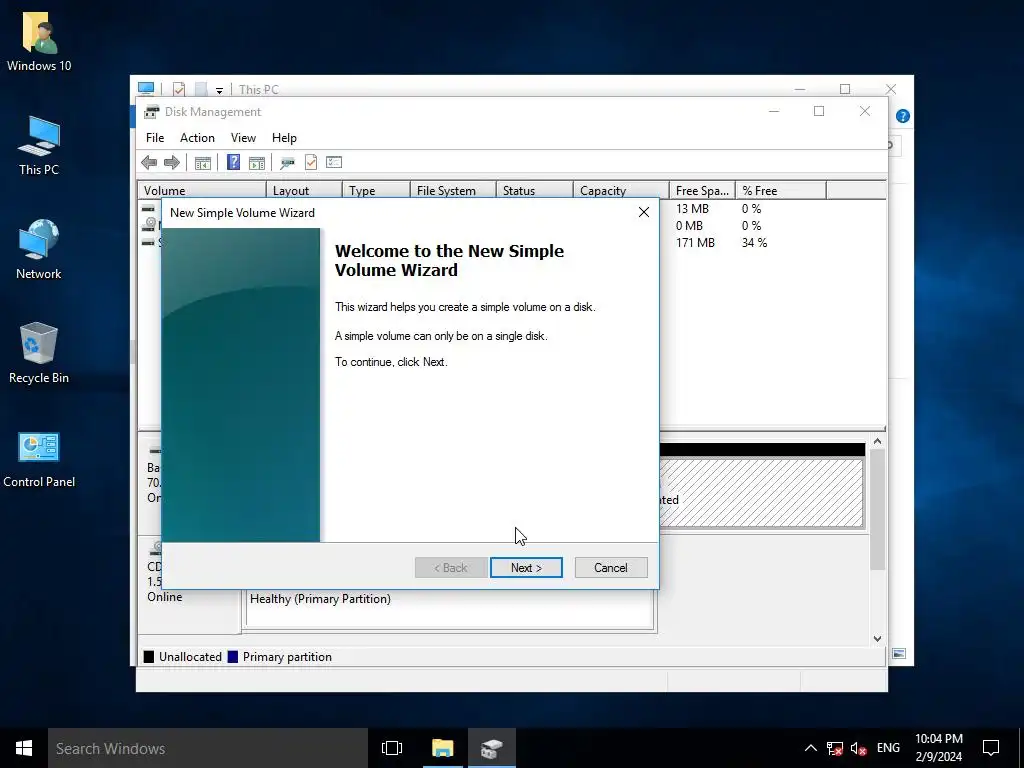Screen dimensions: 1024x768
Task: Select the This PC desktop icon
Action: tap(39, 146)
